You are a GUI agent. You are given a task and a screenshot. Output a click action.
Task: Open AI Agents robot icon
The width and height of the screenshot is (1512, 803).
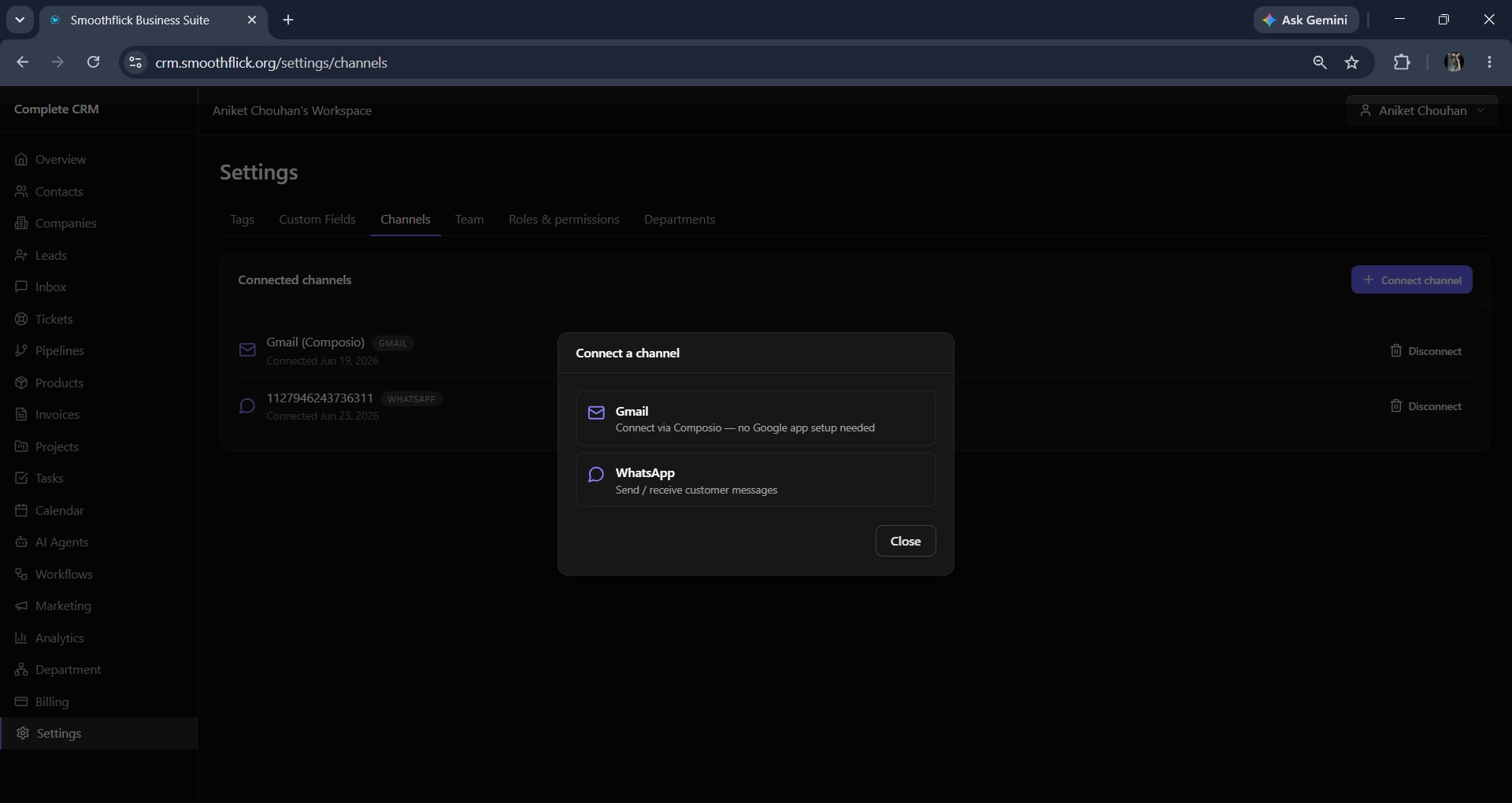[21, 542]
